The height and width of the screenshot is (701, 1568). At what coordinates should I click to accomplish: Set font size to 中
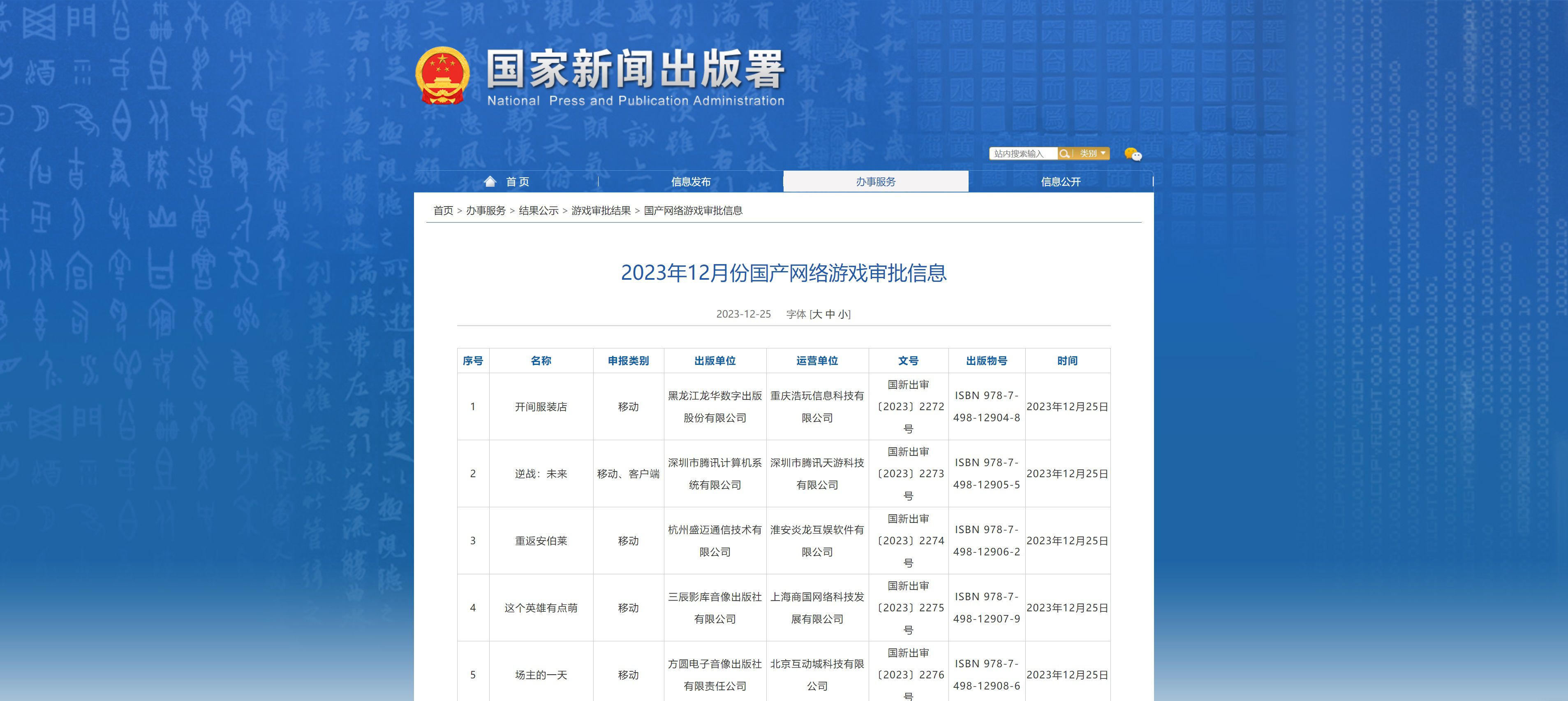coord(830,314)
